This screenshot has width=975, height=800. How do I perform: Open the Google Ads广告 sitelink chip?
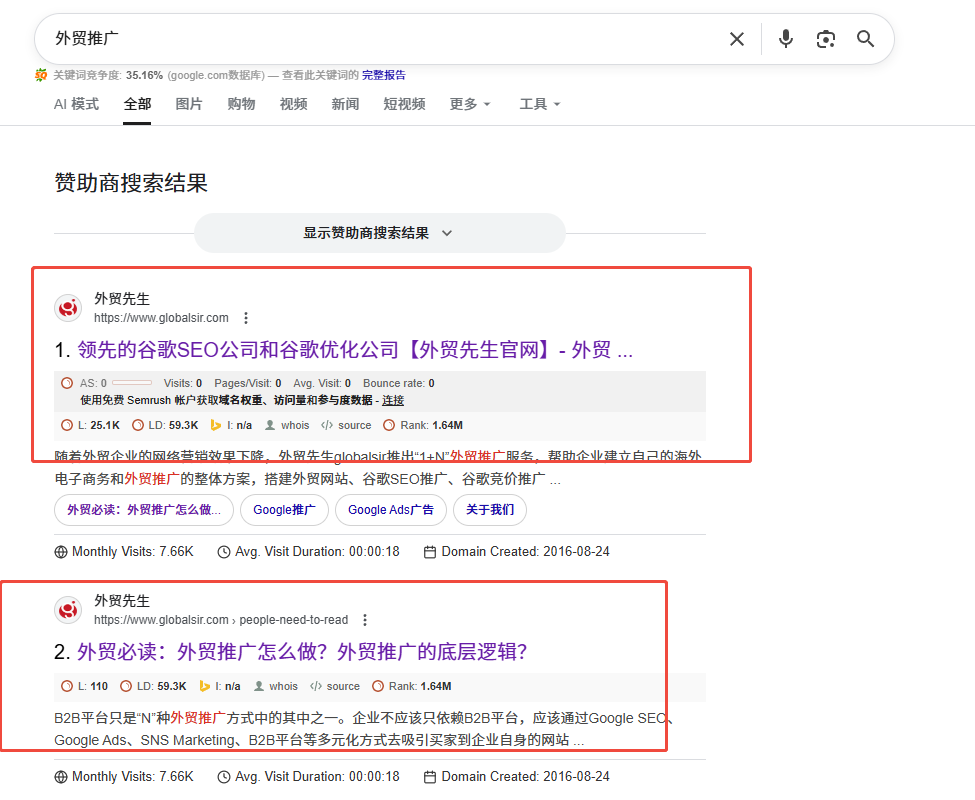coord(390,510)
